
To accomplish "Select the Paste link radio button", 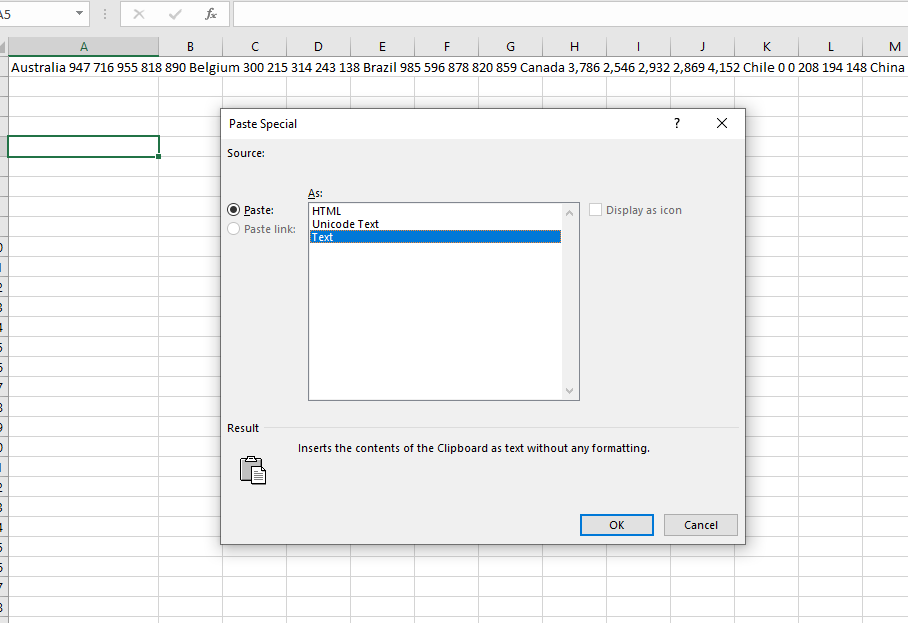I will coord(233,228).
